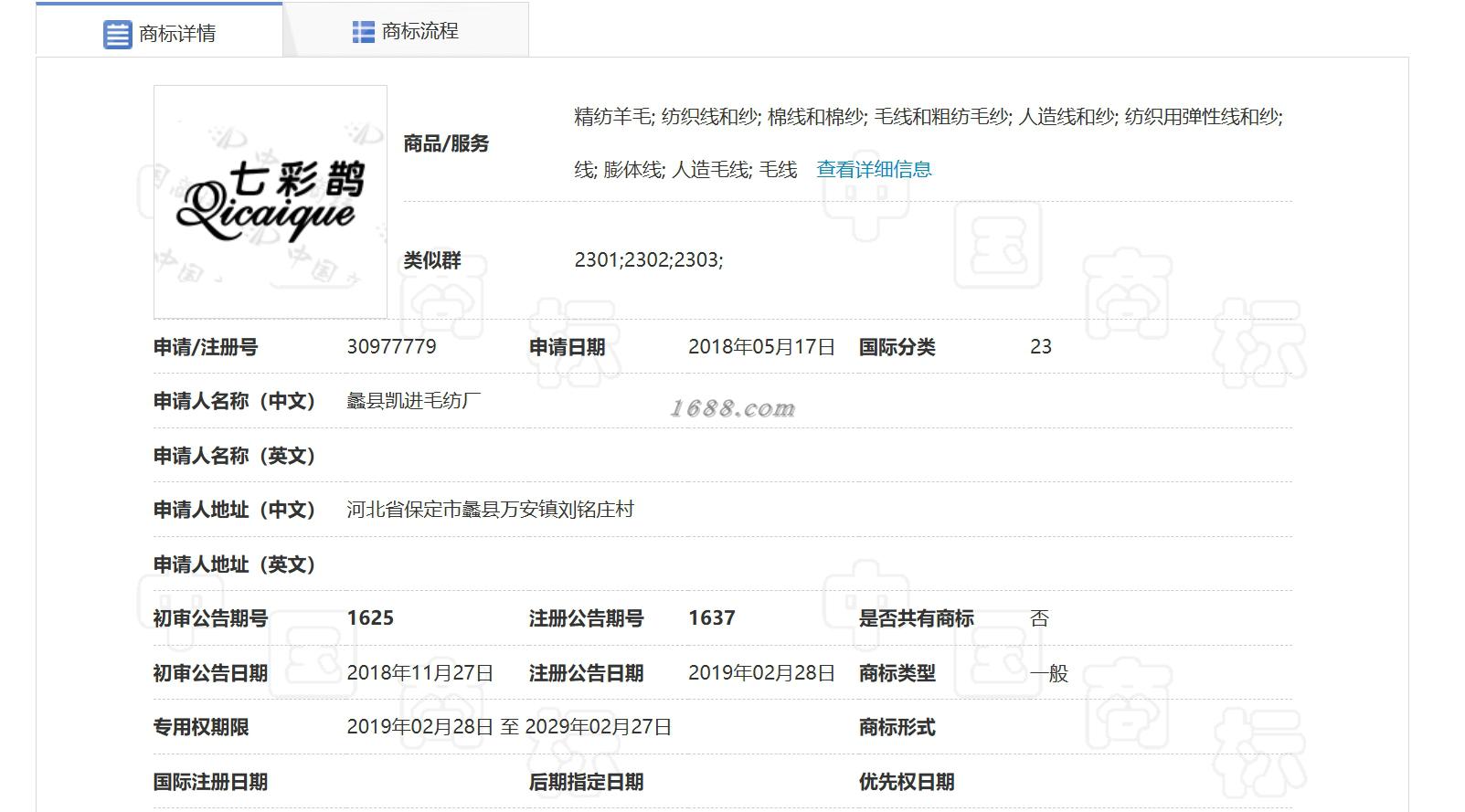Click the 商标流程 tab list icon
Screen dimensions: 1465x812
click(x=363, y=32)
